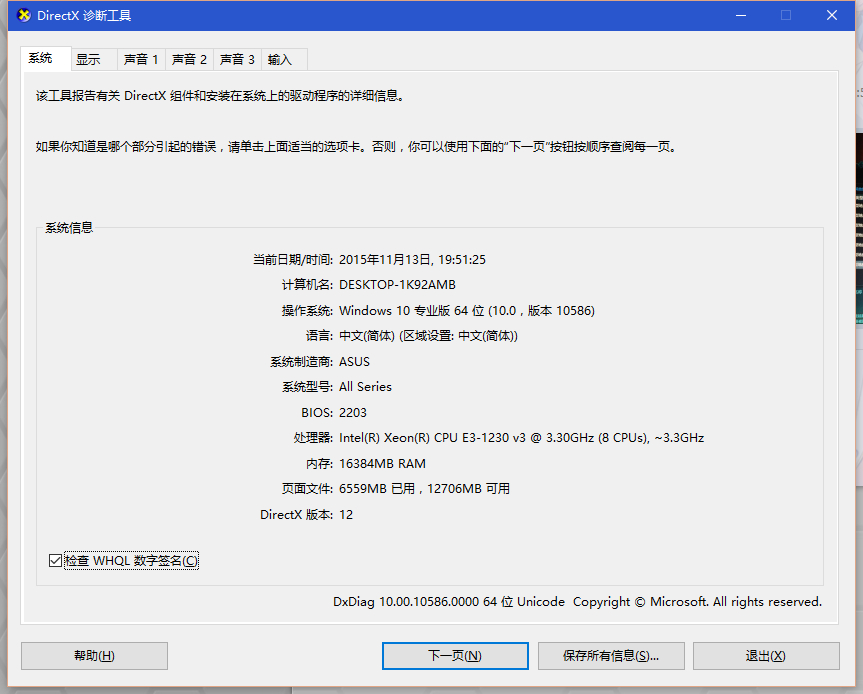Click the 页面文件 label

[x=307, y=489]
